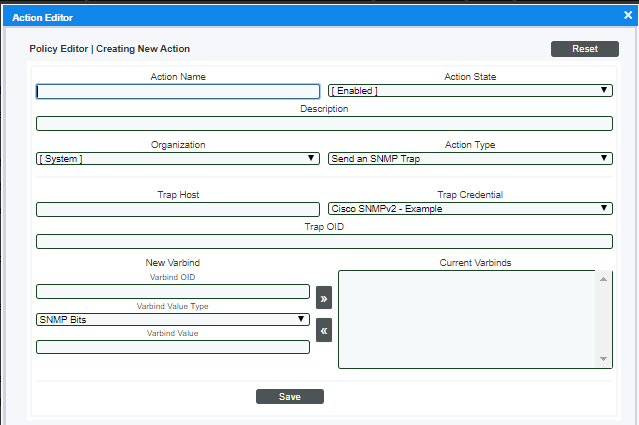The width and height of the screenshot is (639, 425).
Task: Click the add varbind double-arrow button
Action: pyautogui.click(x=324, y=298)
